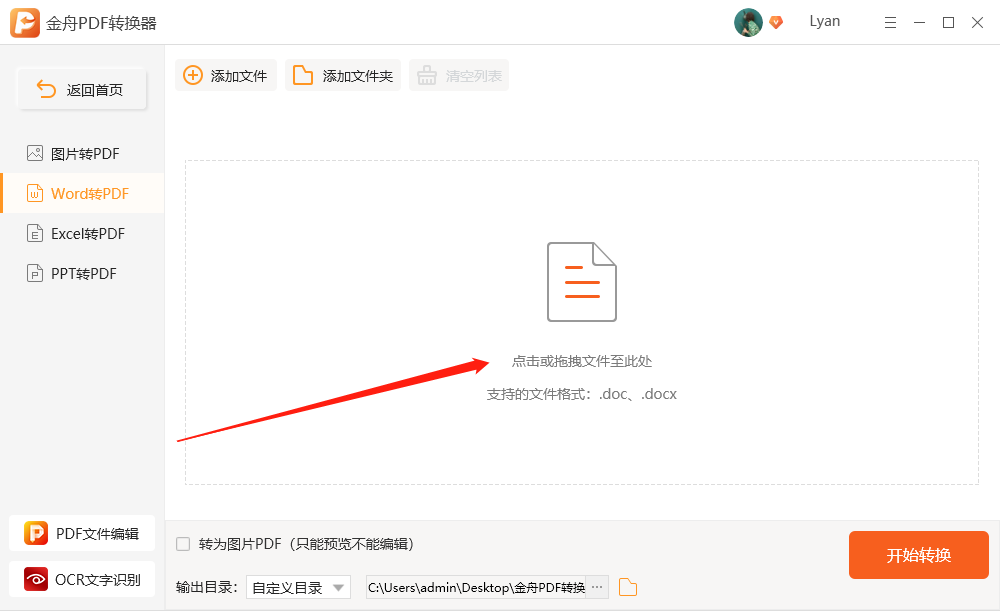The image size is (1000, 612).
Task: Click the output directory path field
Action: 476,587
